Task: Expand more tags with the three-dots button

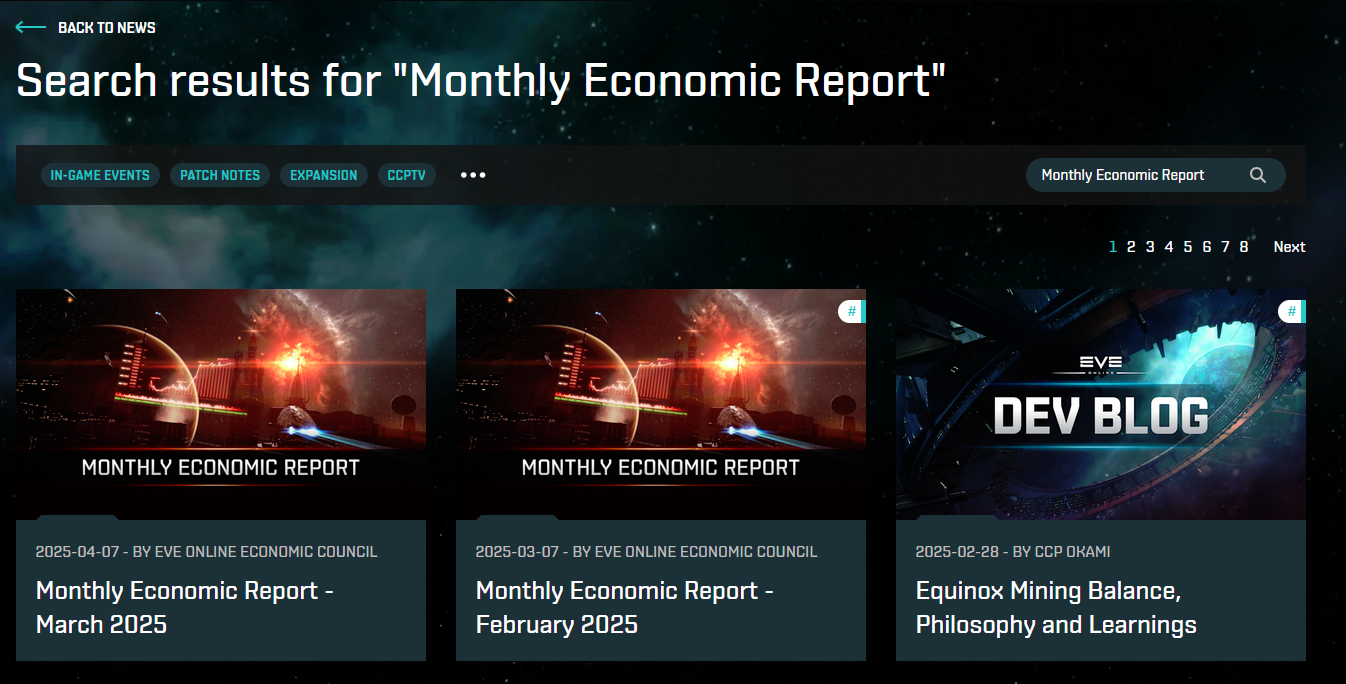Action: click(473, 175)
